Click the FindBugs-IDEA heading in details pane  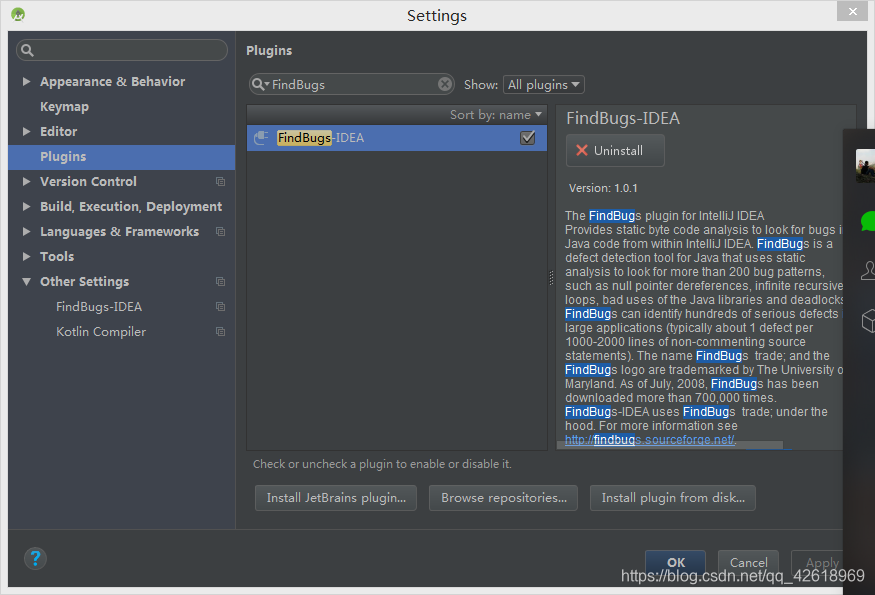pyautogui.click(x=623, y=118)
